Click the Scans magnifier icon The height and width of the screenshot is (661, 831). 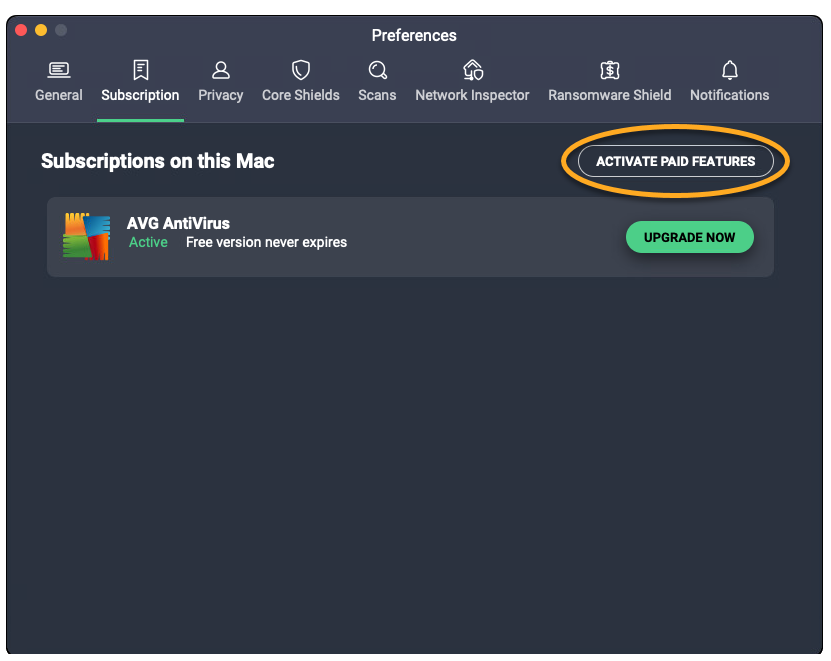377,70
